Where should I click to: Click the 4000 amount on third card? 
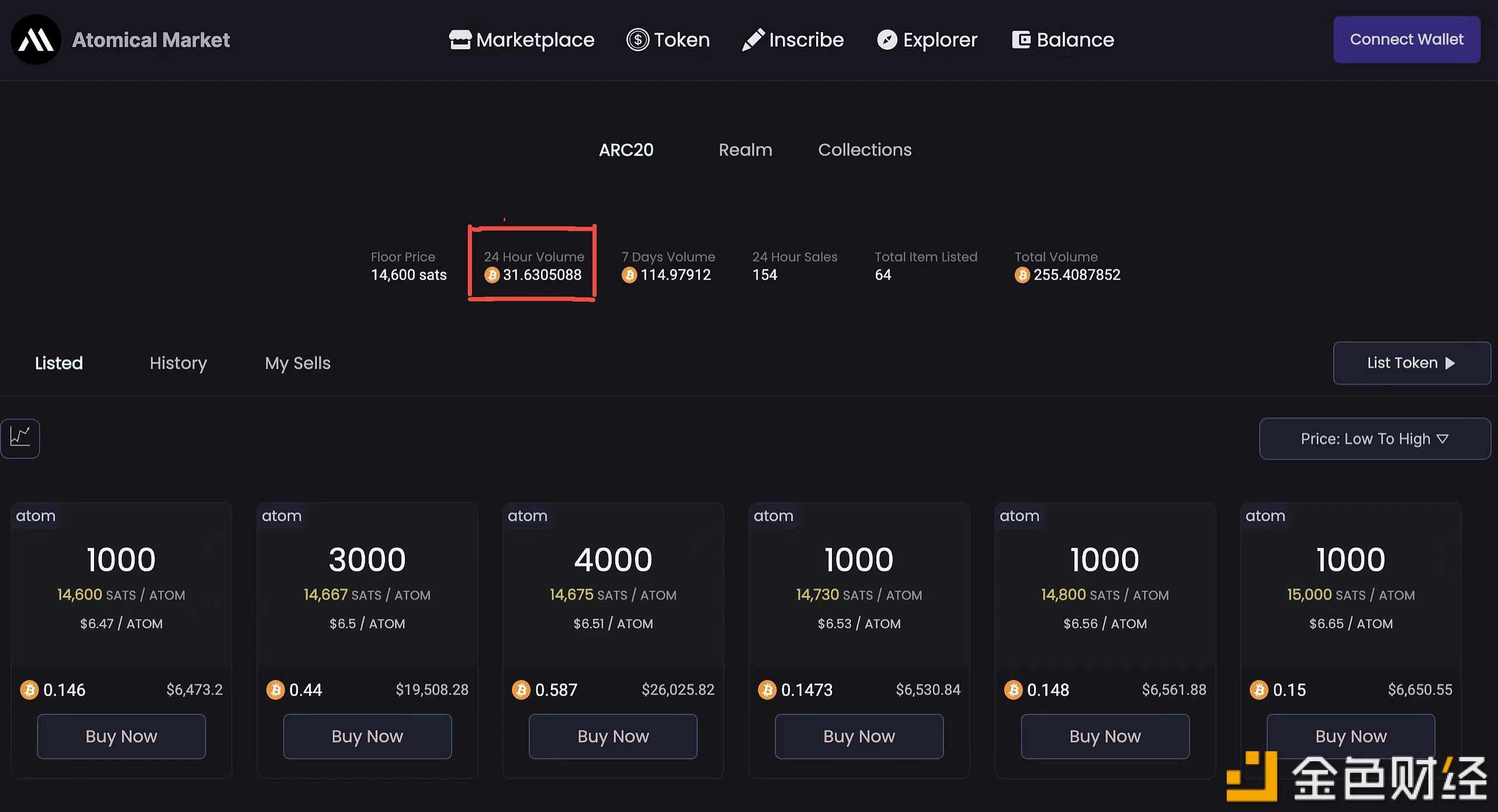613,560
